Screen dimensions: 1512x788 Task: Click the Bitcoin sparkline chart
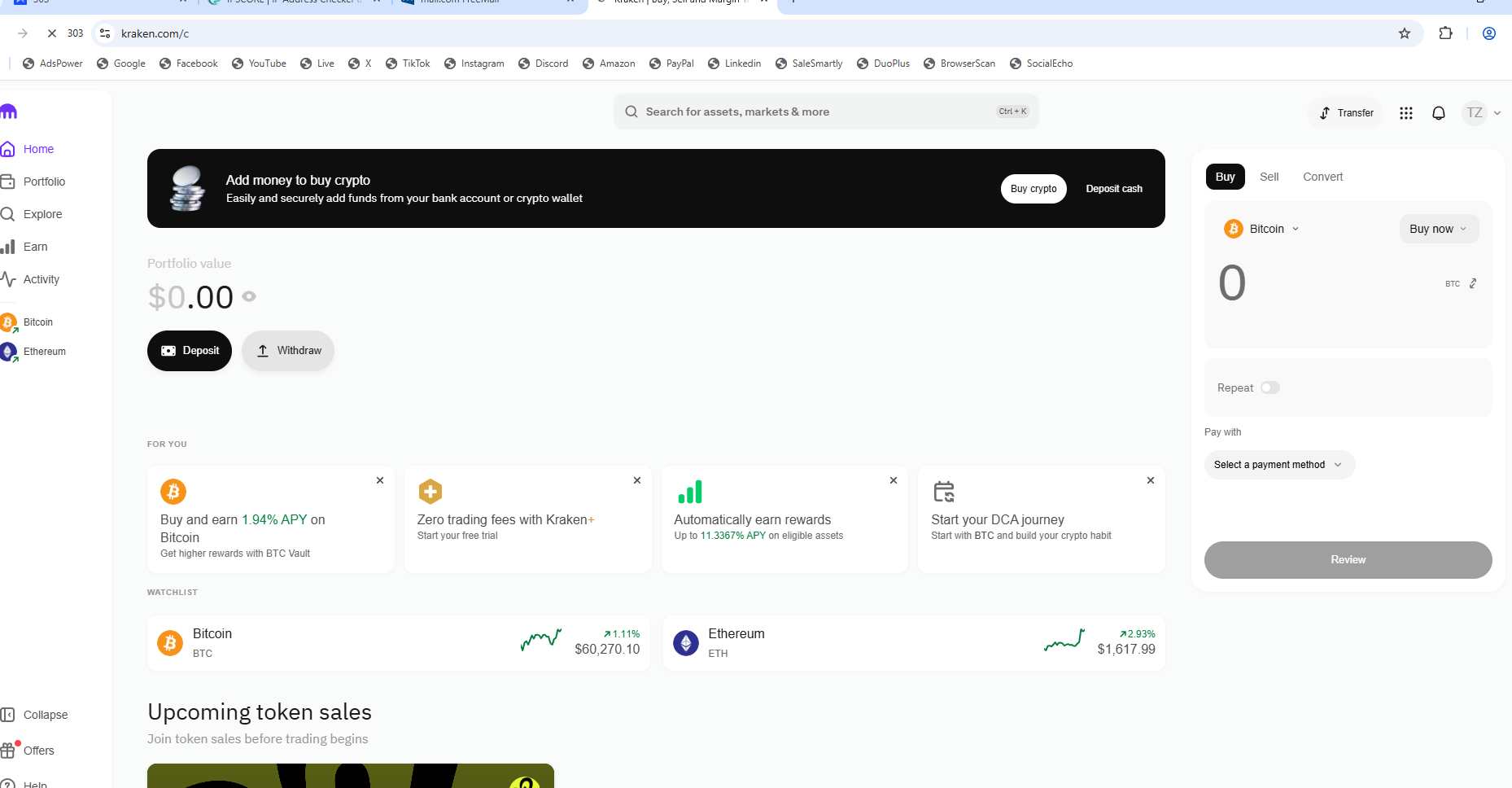pos(541,641)
